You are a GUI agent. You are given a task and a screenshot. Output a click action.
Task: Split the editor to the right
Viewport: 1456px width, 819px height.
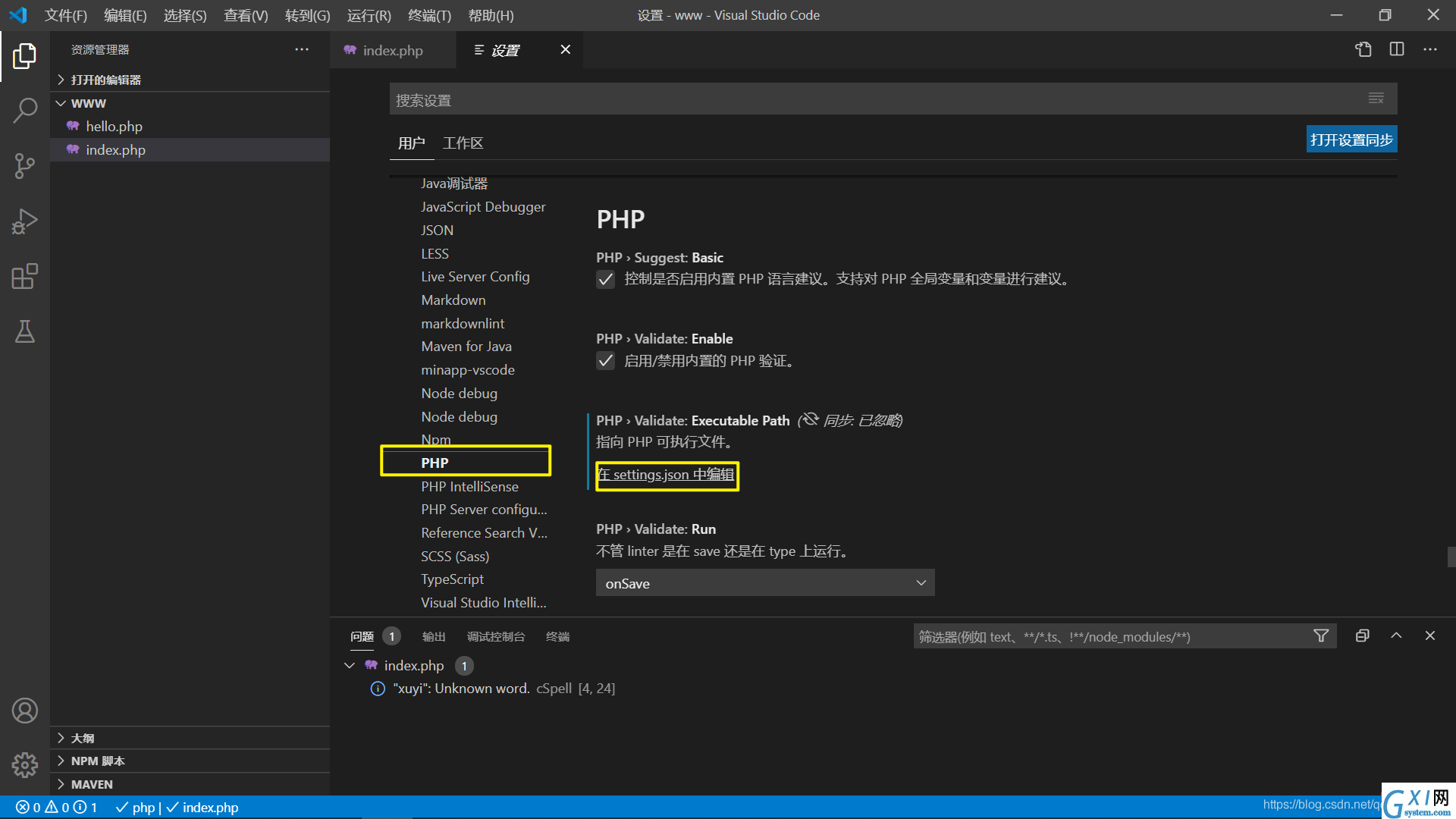[1397, 49]
